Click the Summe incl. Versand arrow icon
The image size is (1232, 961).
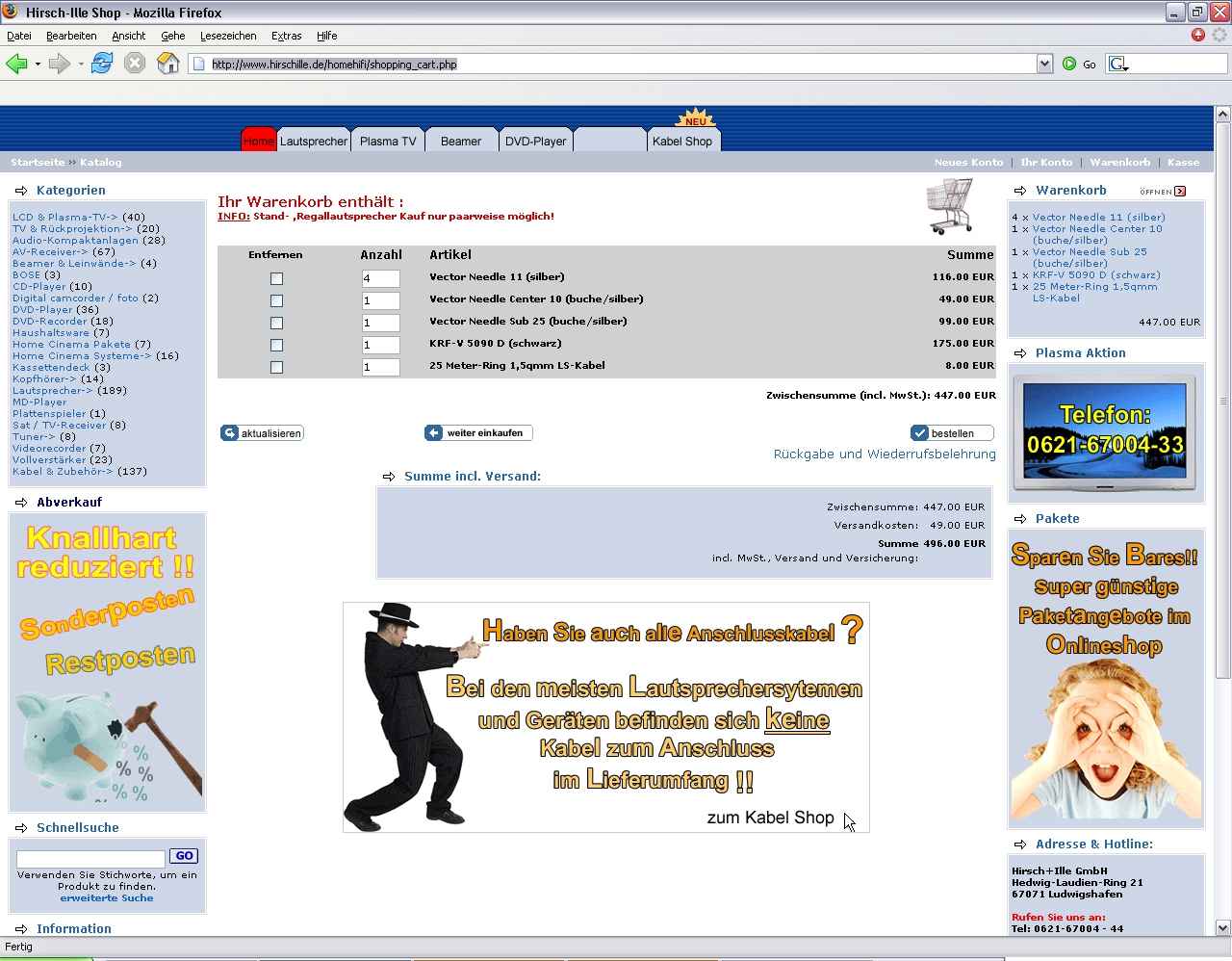[x=389, y=477]
